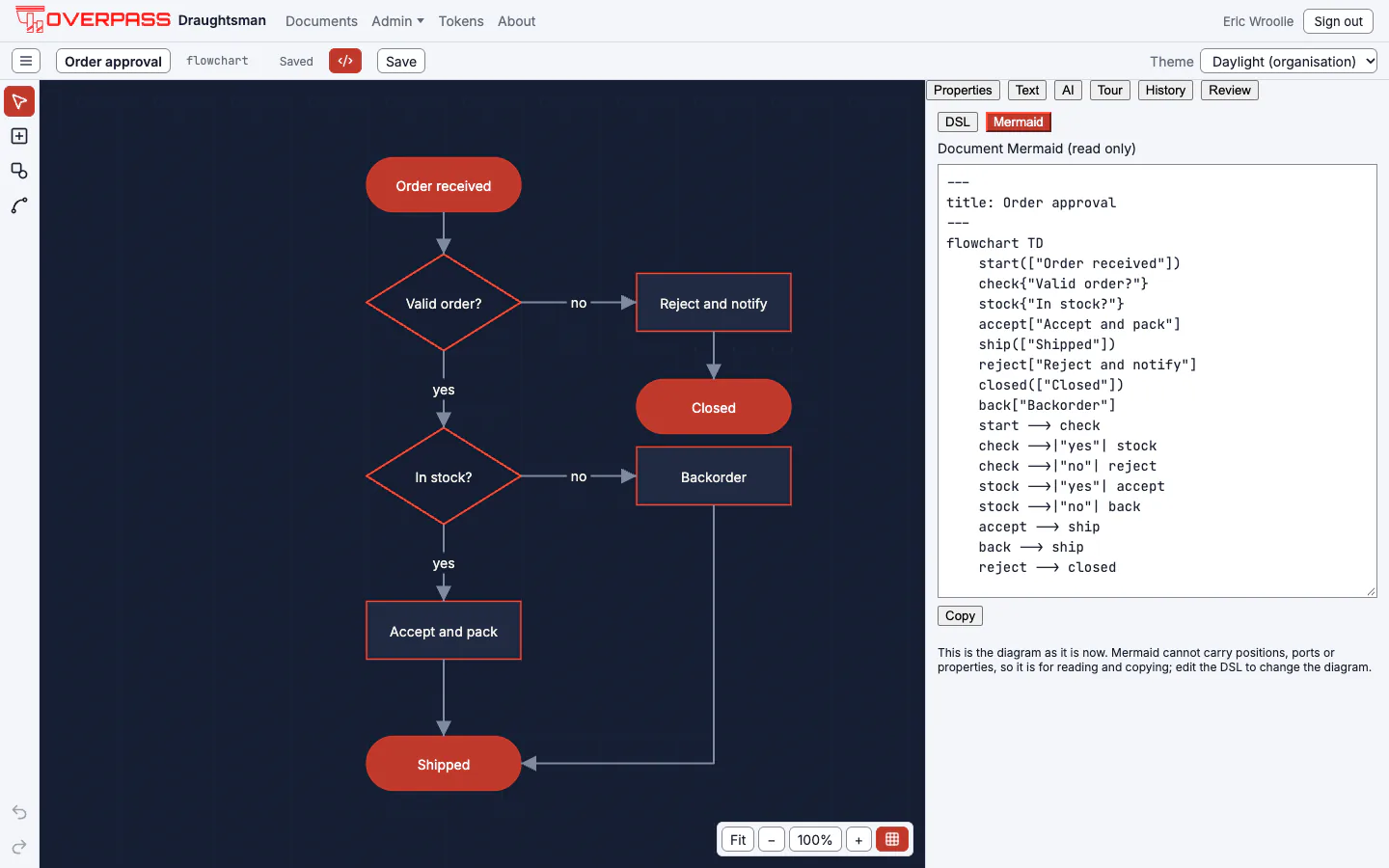Go to Tokens page

click(461, 21)
